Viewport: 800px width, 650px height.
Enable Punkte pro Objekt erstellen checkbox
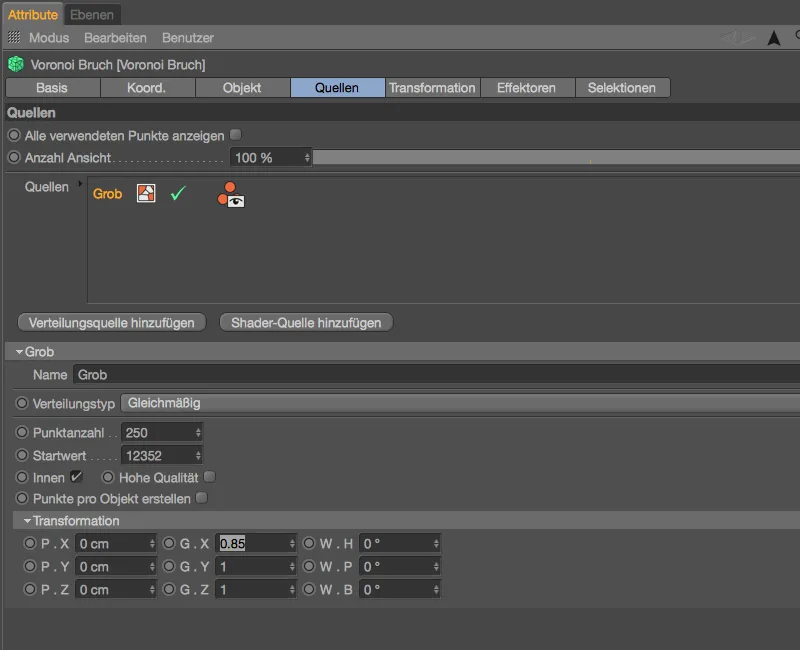point(202,497)
